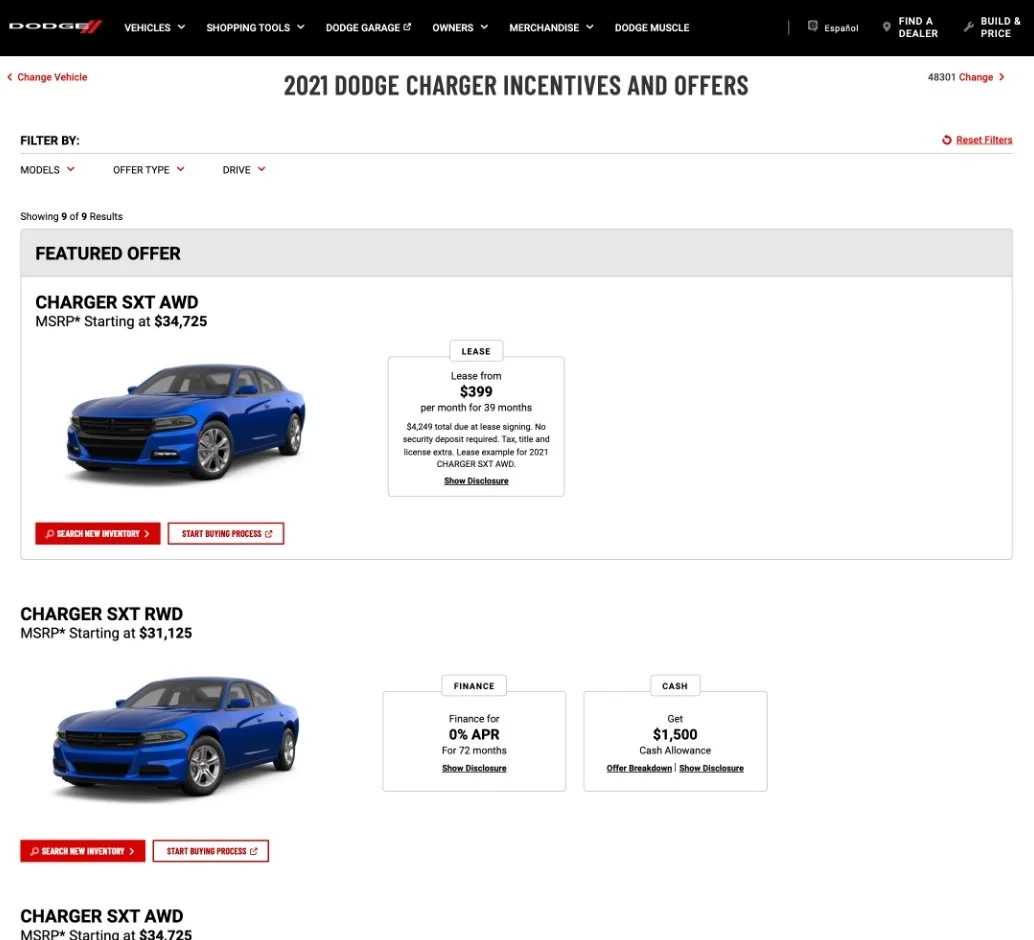Search New Inventory for featured Charger SXT AWD
The image size is (1034, 940).
[98, 534]
